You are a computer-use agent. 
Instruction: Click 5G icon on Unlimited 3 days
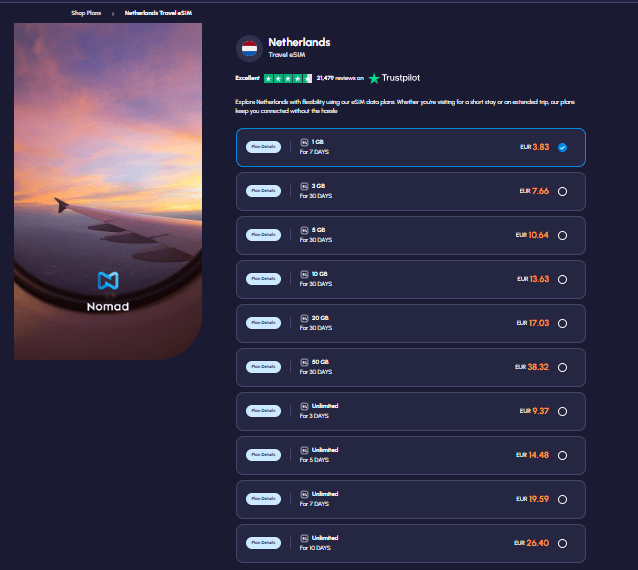(x=304, y=406)
